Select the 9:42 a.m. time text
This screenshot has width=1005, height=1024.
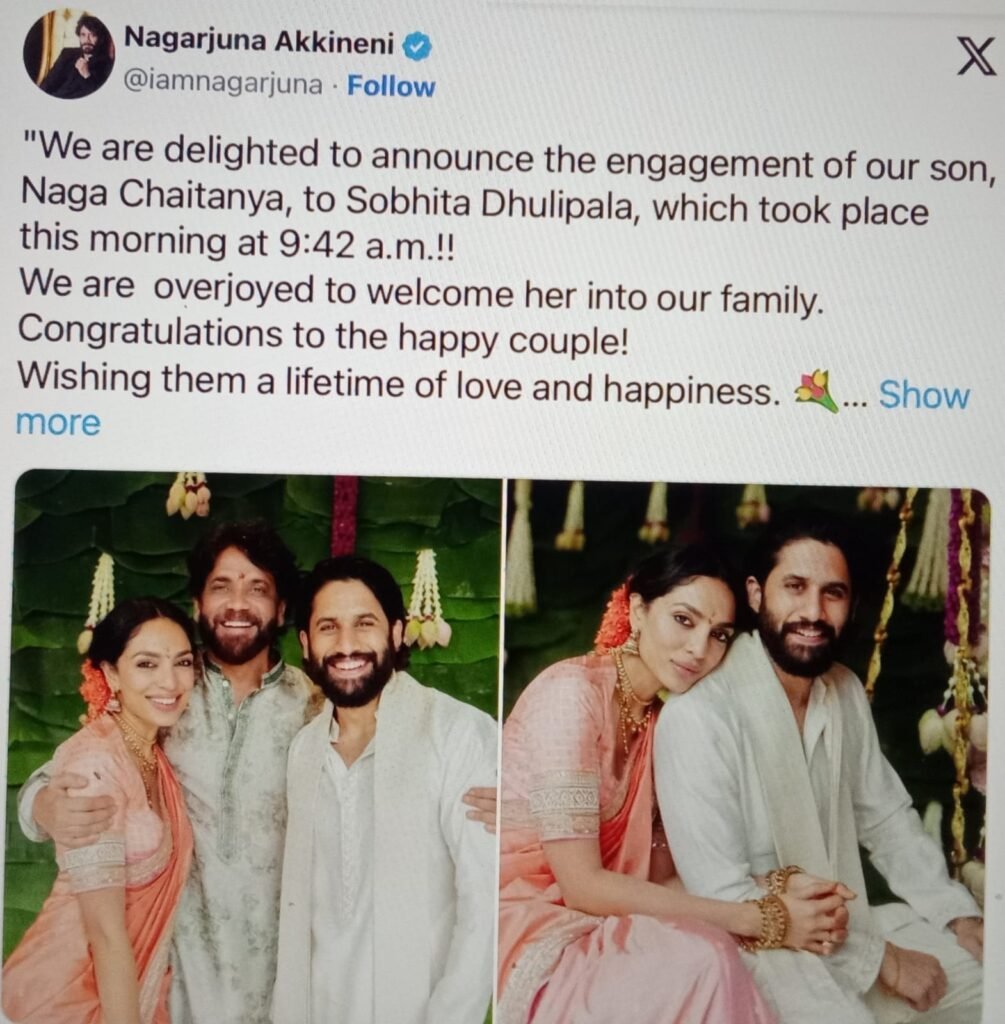[x=364, y=248]
